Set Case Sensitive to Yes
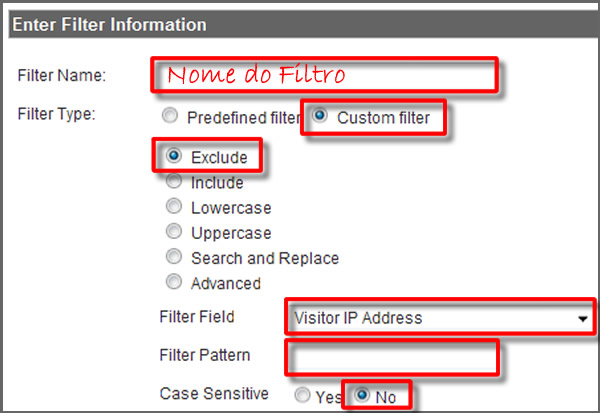The image size is (600, 413). [300, 395]
